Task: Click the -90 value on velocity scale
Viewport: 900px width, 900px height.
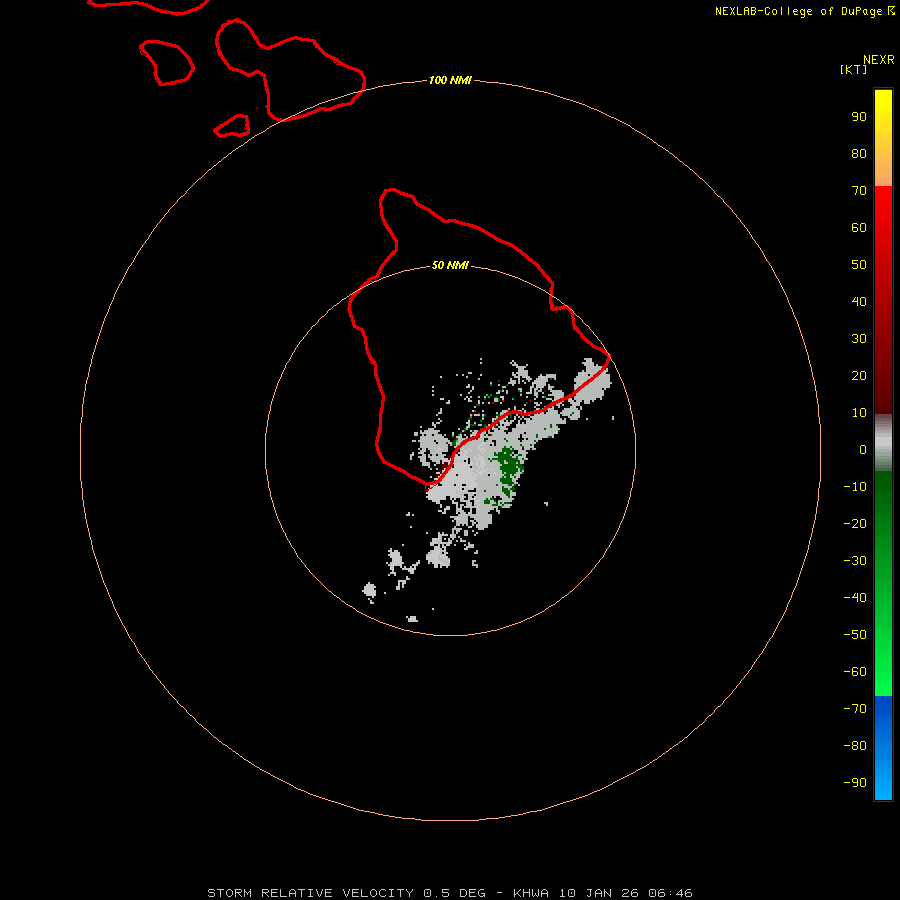Action: (x=855, y=783)
